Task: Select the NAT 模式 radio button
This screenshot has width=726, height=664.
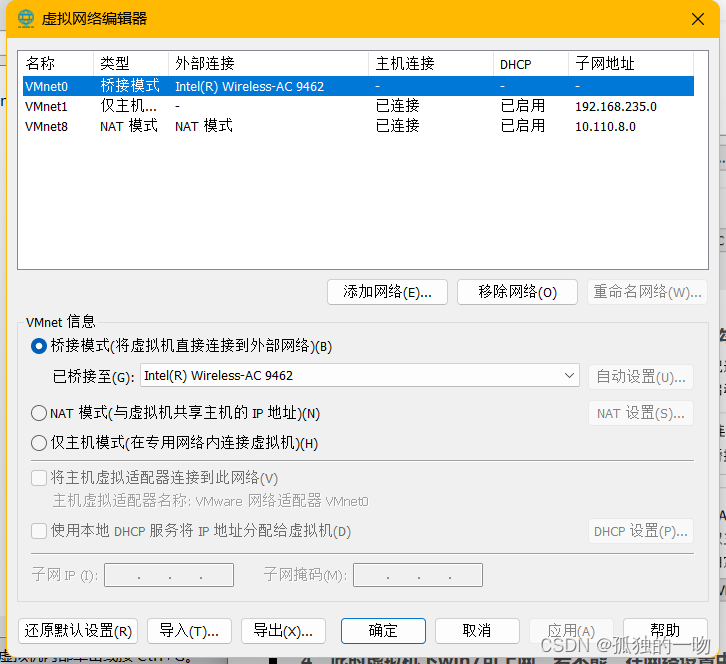Action: click(39, 413)
